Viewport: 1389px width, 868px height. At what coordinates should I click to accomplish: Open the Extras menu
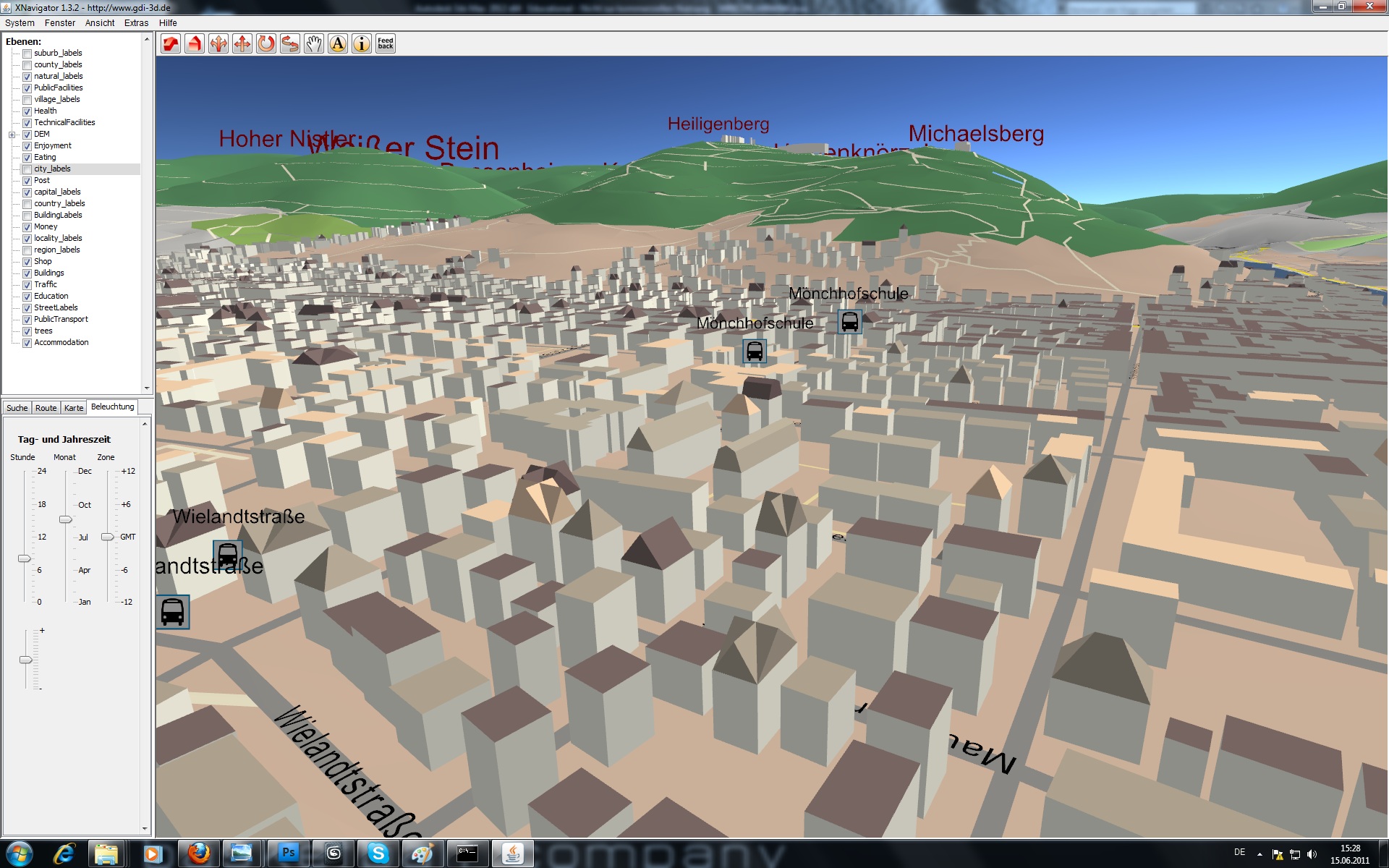[x=136, y=23]
